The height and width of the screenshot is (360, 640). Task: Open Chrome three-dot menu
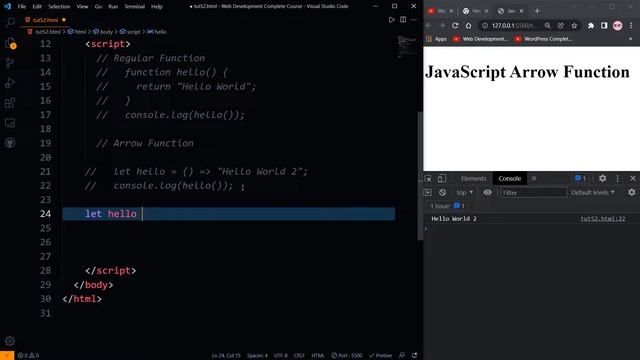[631, 25]
